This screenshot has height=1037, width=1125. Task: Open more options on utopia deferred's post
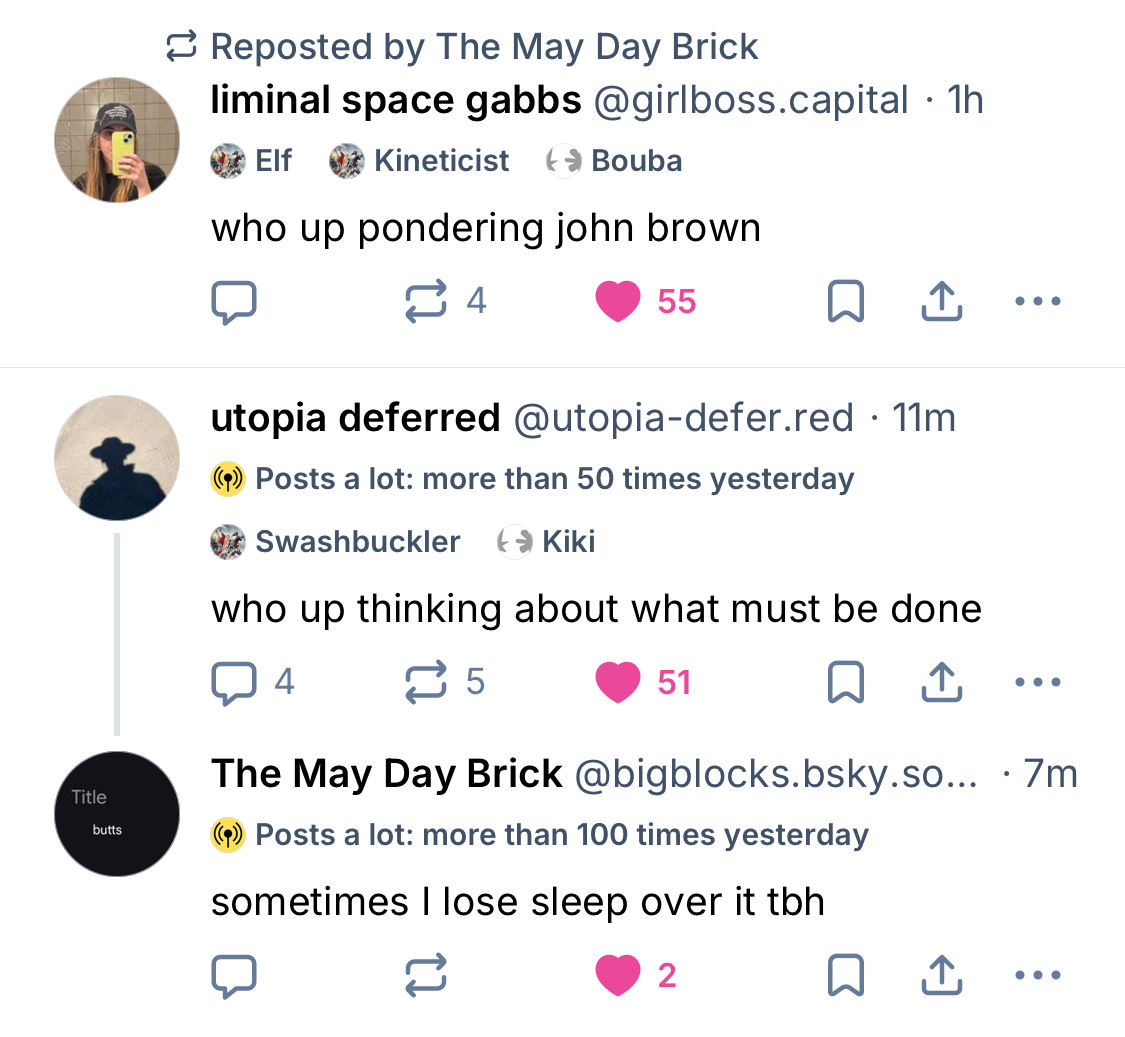pyautogui.click(x=1037, y=682)
